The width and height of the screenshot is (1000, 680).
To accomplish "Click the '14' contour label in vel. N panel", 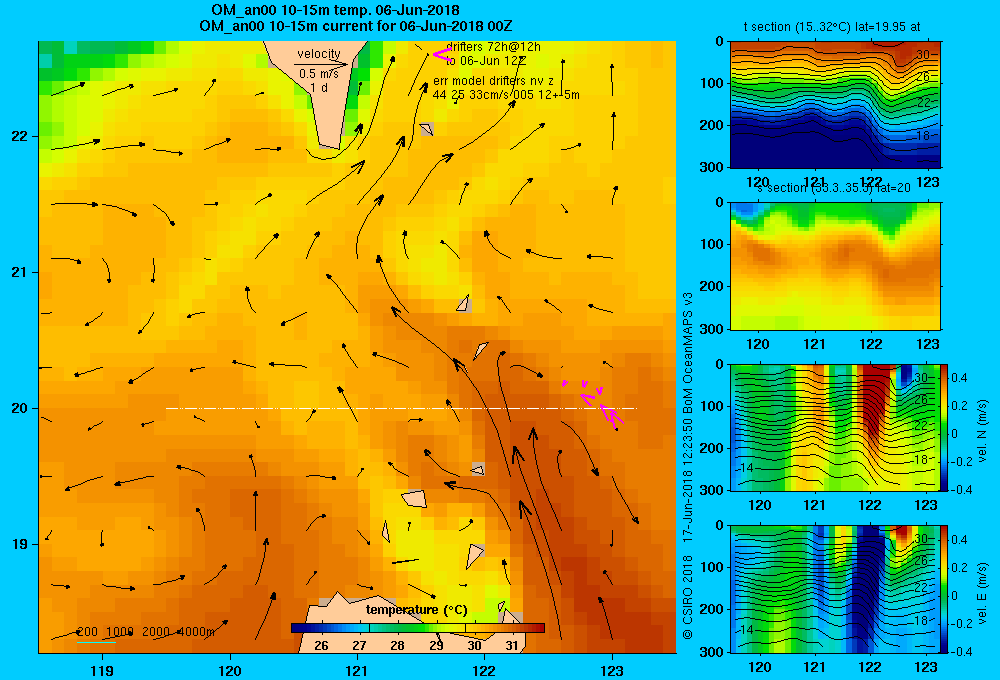I will pyautogui.click(x=746, y=468).
